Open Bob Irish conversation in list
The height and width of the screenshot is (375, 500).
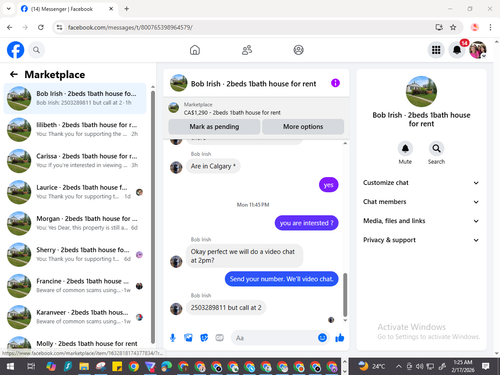[75, 98]
